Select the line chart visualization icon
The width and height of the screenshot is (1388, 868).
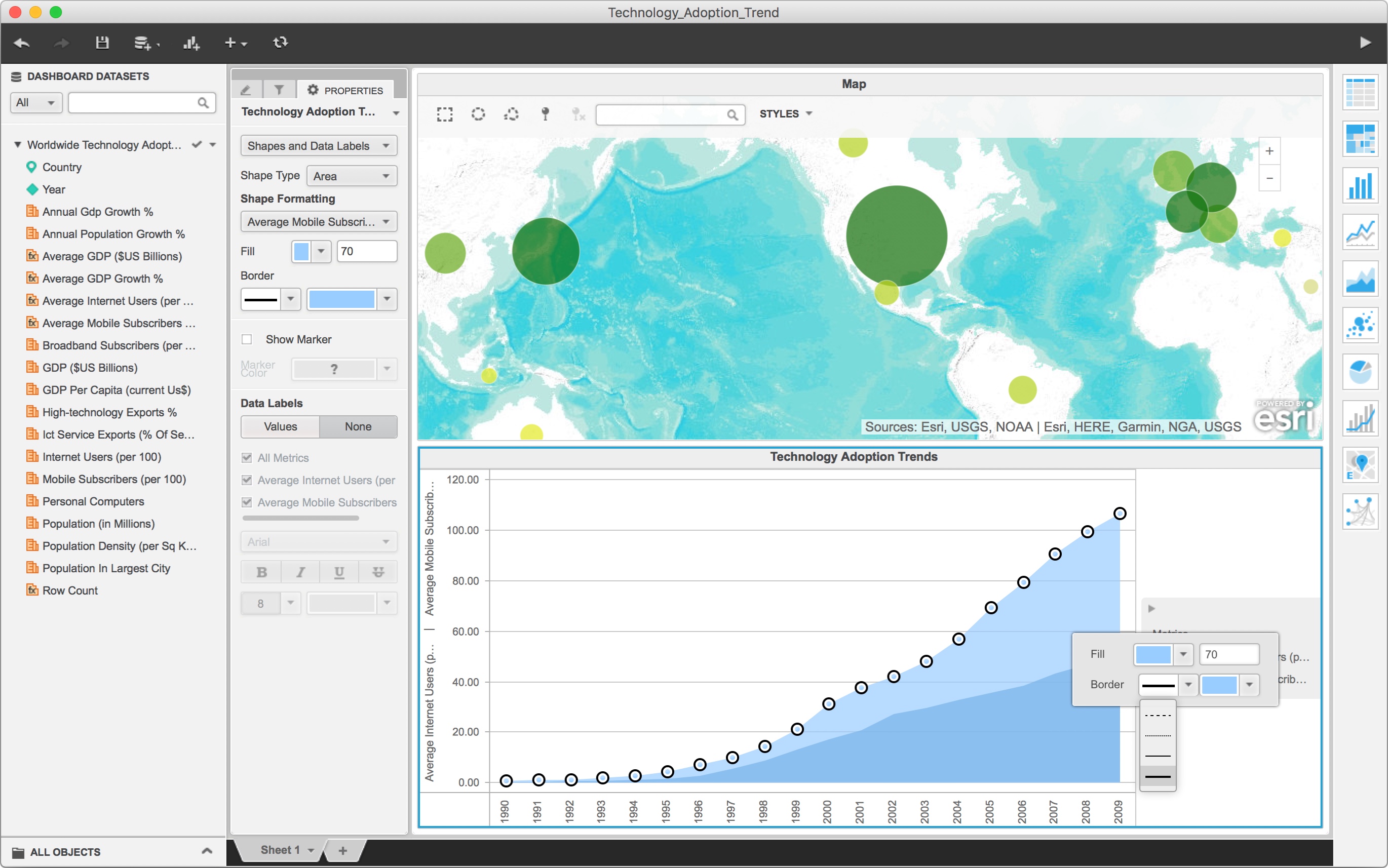click(x=1360, y=232)
